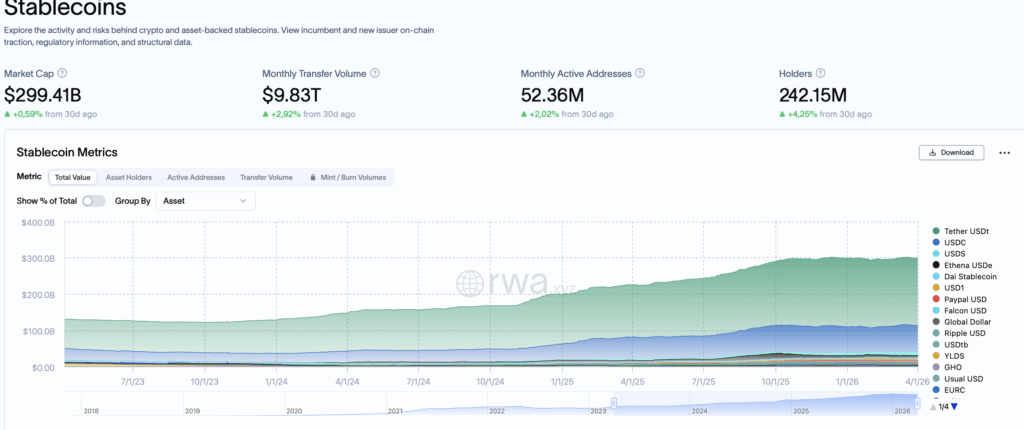Click the right handle of the time range slider
1024x430 pixels.
918,404
